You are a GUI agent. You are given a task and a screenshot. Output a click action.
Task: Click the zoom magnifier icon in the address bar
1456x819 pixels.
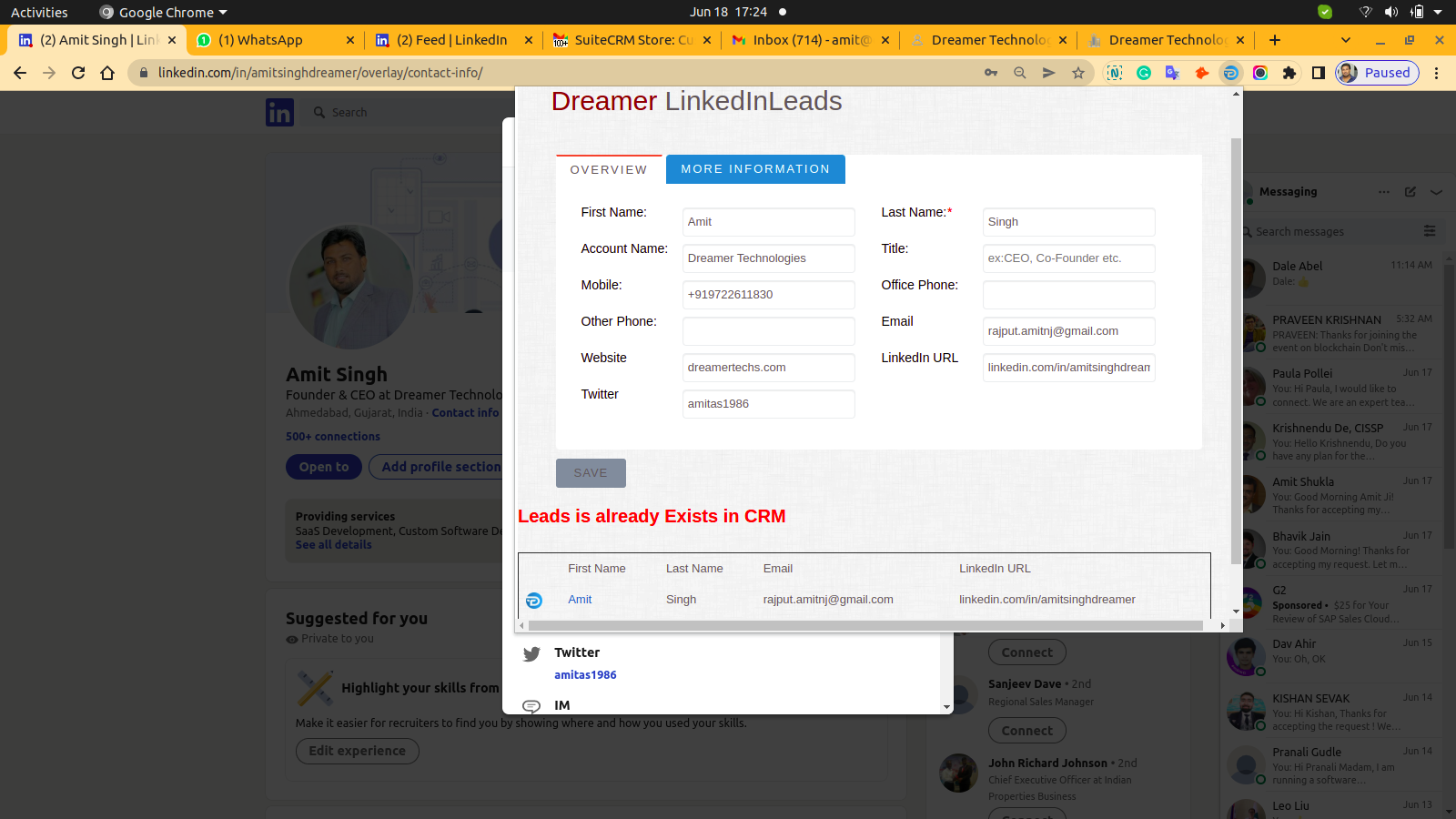tap(1020, 73)
